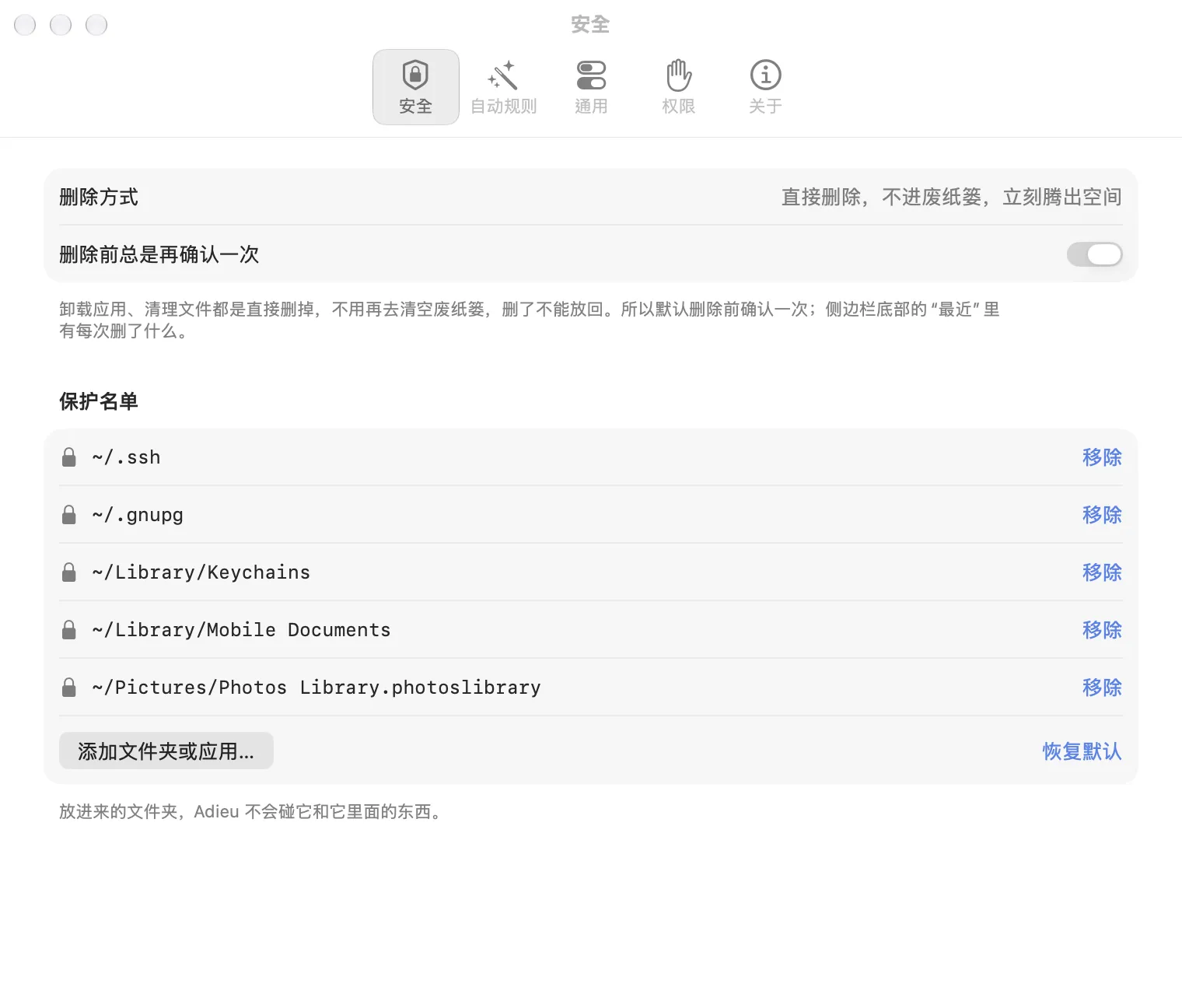The image size is (1182, 1008).
Task: Go to the 权限 tab
Action: pos(678,87)
